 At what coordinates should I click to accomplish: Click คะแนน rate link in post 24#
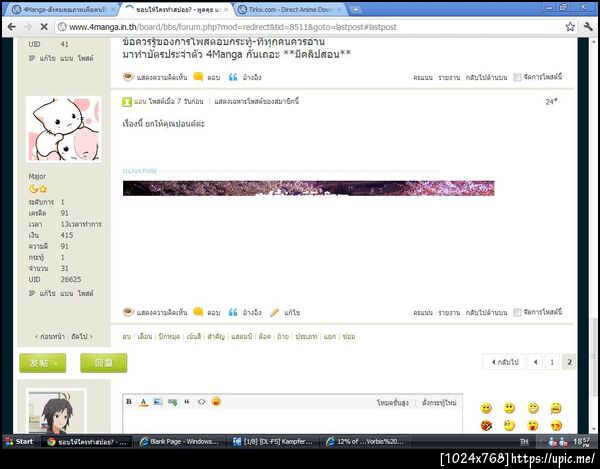coord(423,313)
